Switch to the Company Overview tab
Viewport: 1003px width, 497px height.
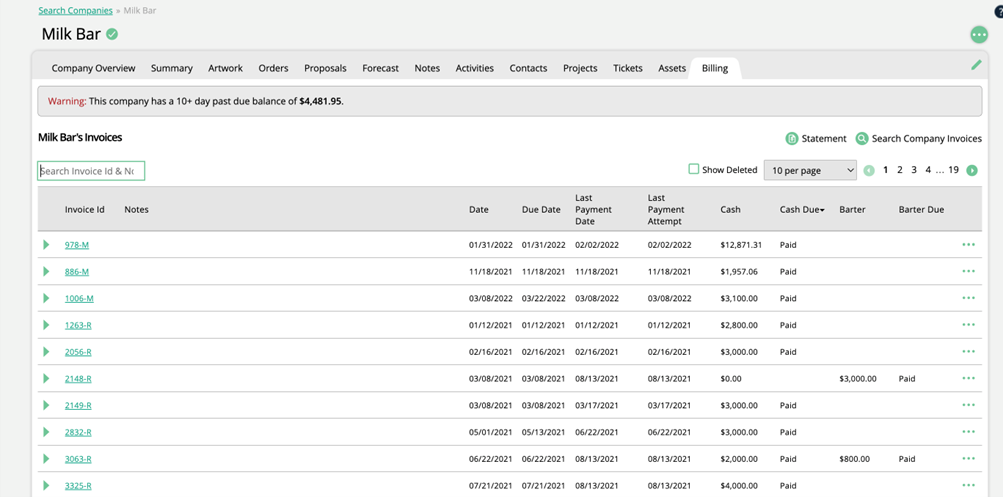click(x=93, y=68)
